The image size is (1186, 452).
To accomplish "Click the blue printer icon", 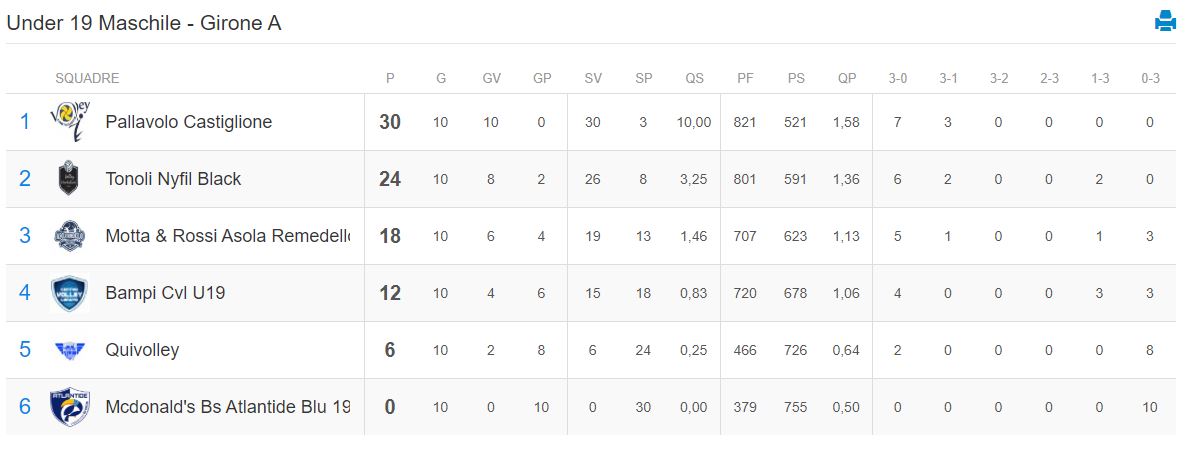I will point(1165,22).
